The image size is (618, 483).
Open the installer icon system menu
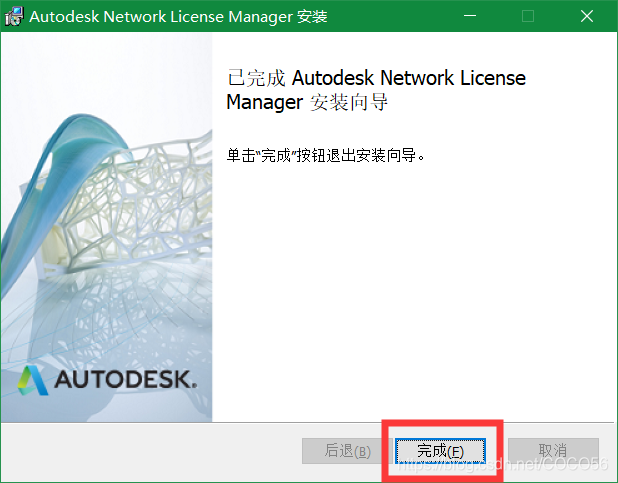pyautogui.click(x=14, y=16)
